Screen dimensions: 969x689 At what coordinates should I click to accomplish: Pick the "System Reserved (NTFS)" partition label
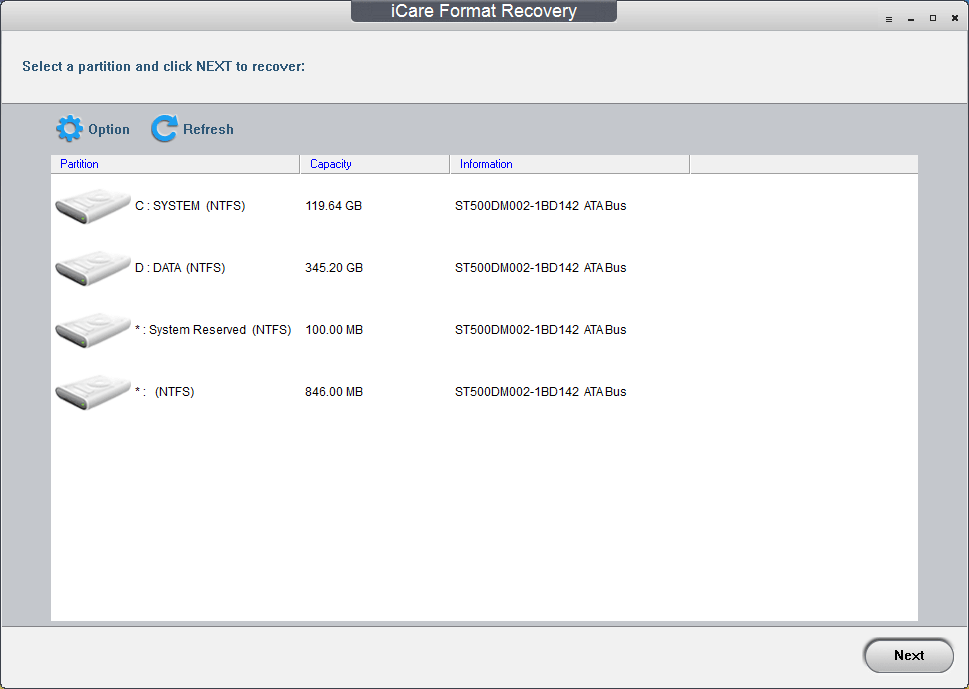pos(220,330)
